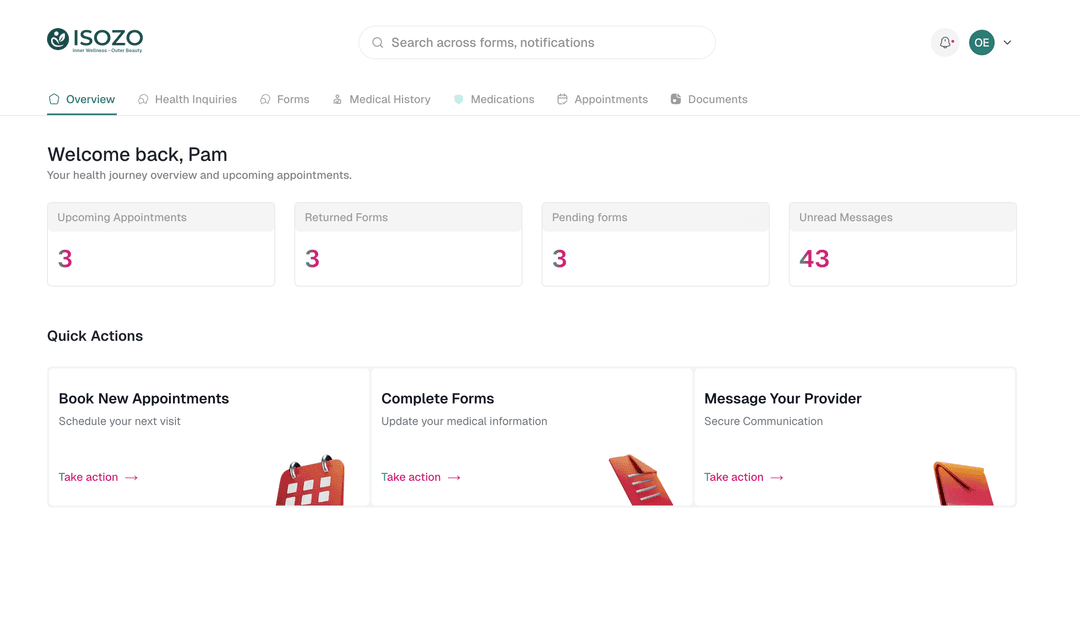Take action on Book New Appointments
The width and height of the screenshot is (1080, 629).
point(89,477)
